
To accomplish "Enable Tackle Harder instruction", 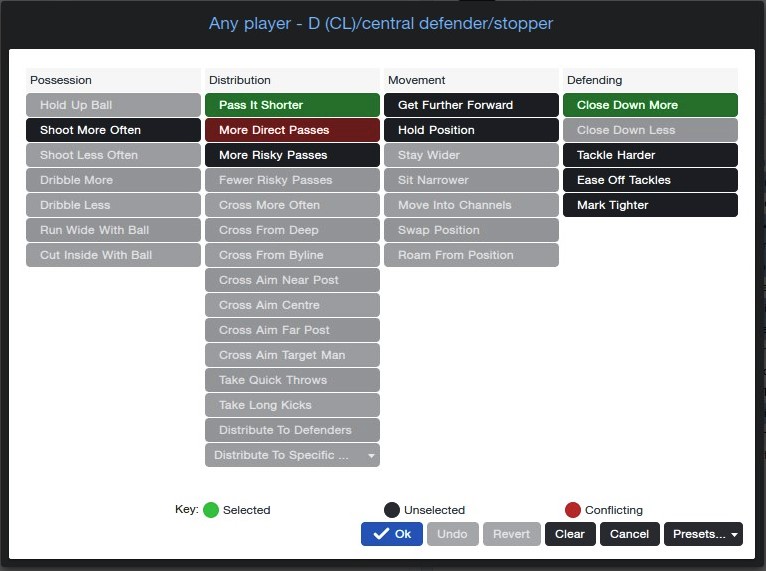I will pyautogui.click(x=650, y=155).
